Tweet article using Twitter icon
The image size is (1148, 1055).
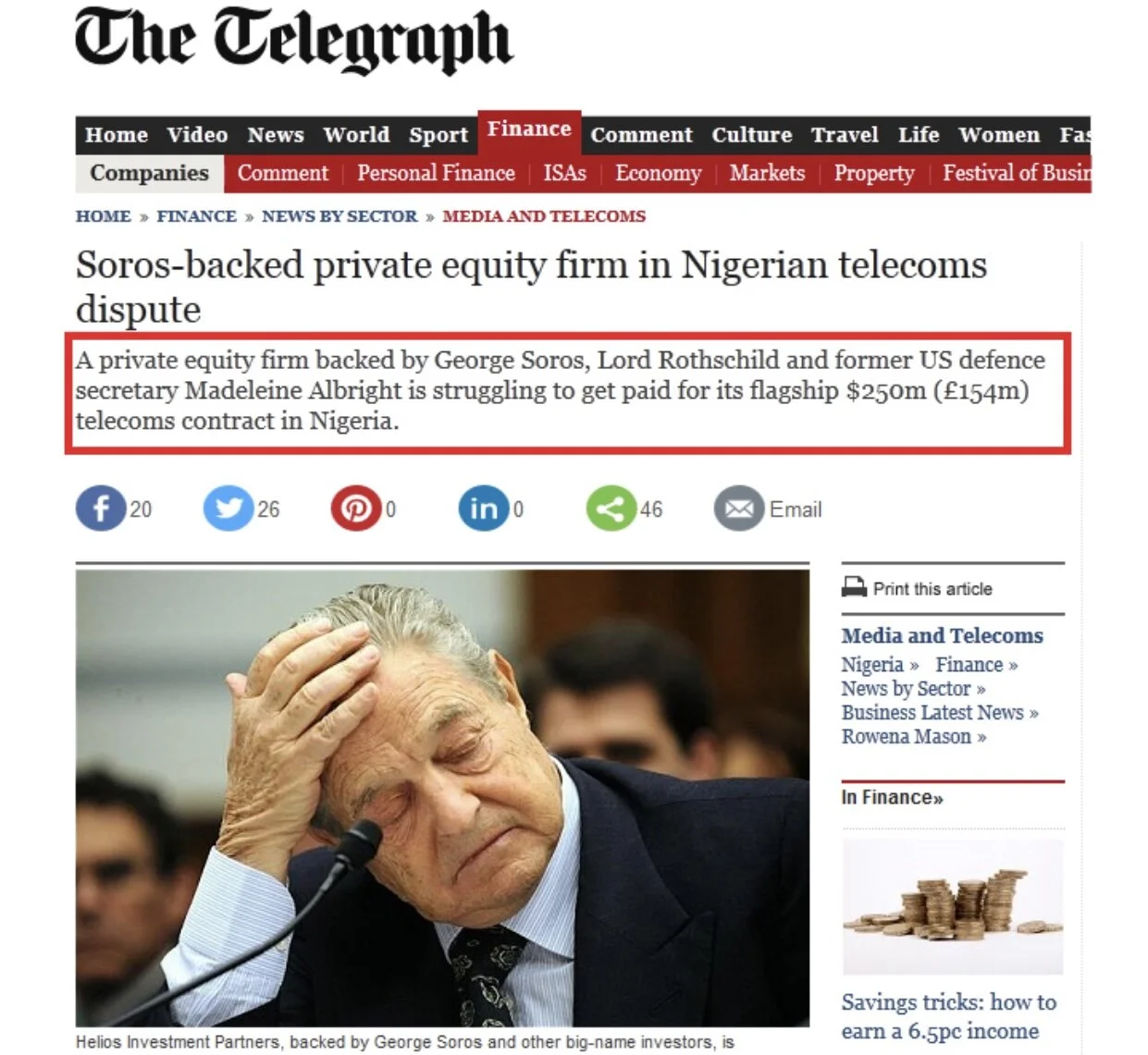click(x=228, y=509)
